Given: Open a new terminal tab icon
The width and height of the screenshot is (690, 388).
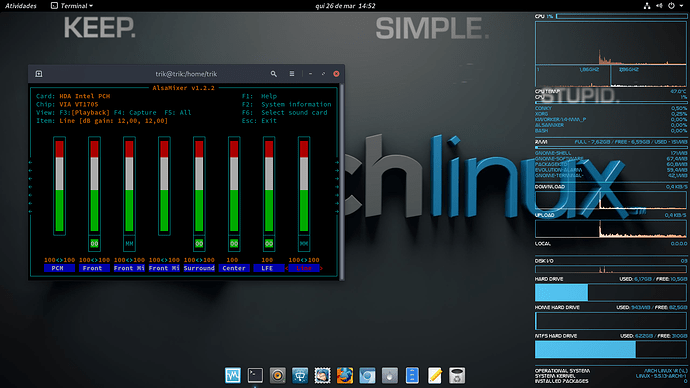Looking at the screenshot, I should pos(39,74).
